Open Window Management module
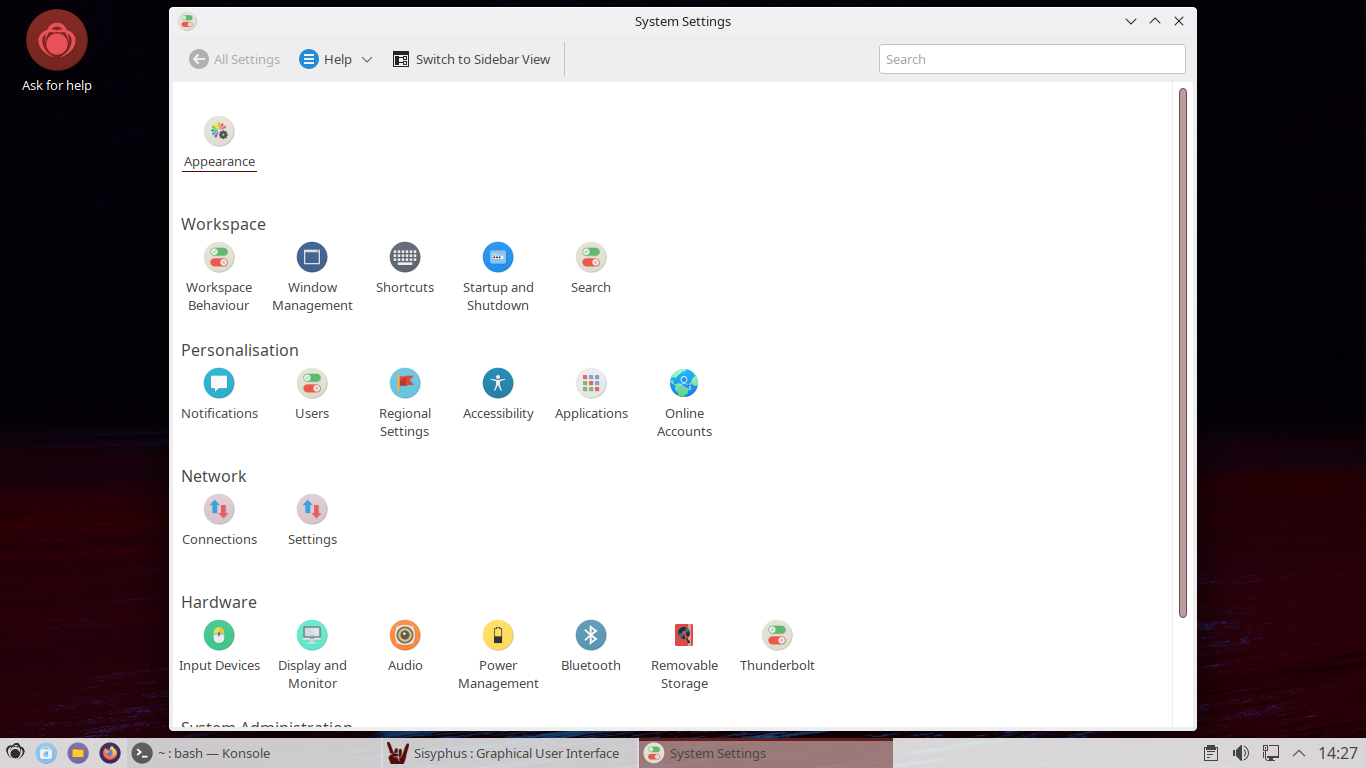The image size is (1366, 768). pos(312,278)
